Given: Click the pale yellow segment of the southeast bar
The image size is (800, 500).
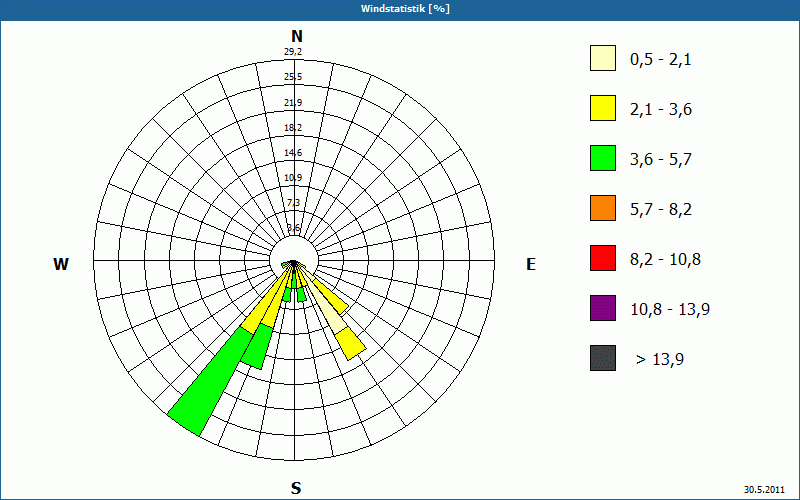Looking at the screenshot, I should 329,312.
